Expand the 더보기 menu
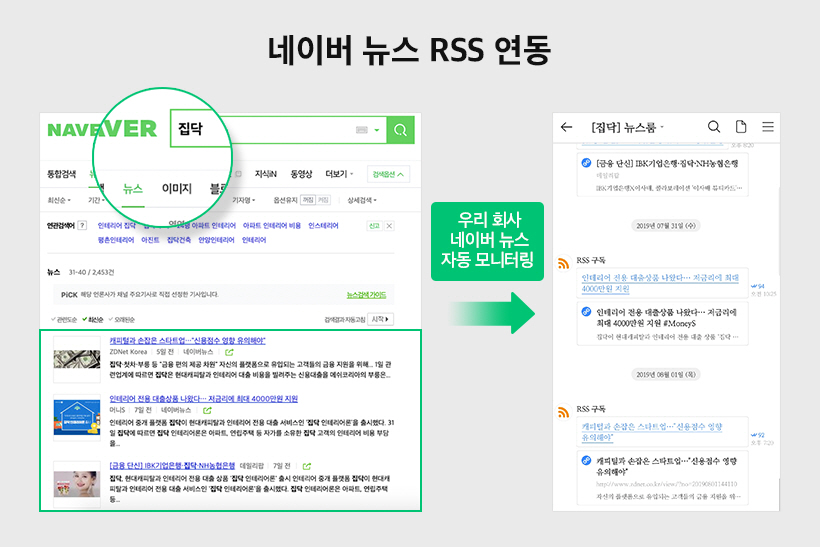 click(338, 174)
